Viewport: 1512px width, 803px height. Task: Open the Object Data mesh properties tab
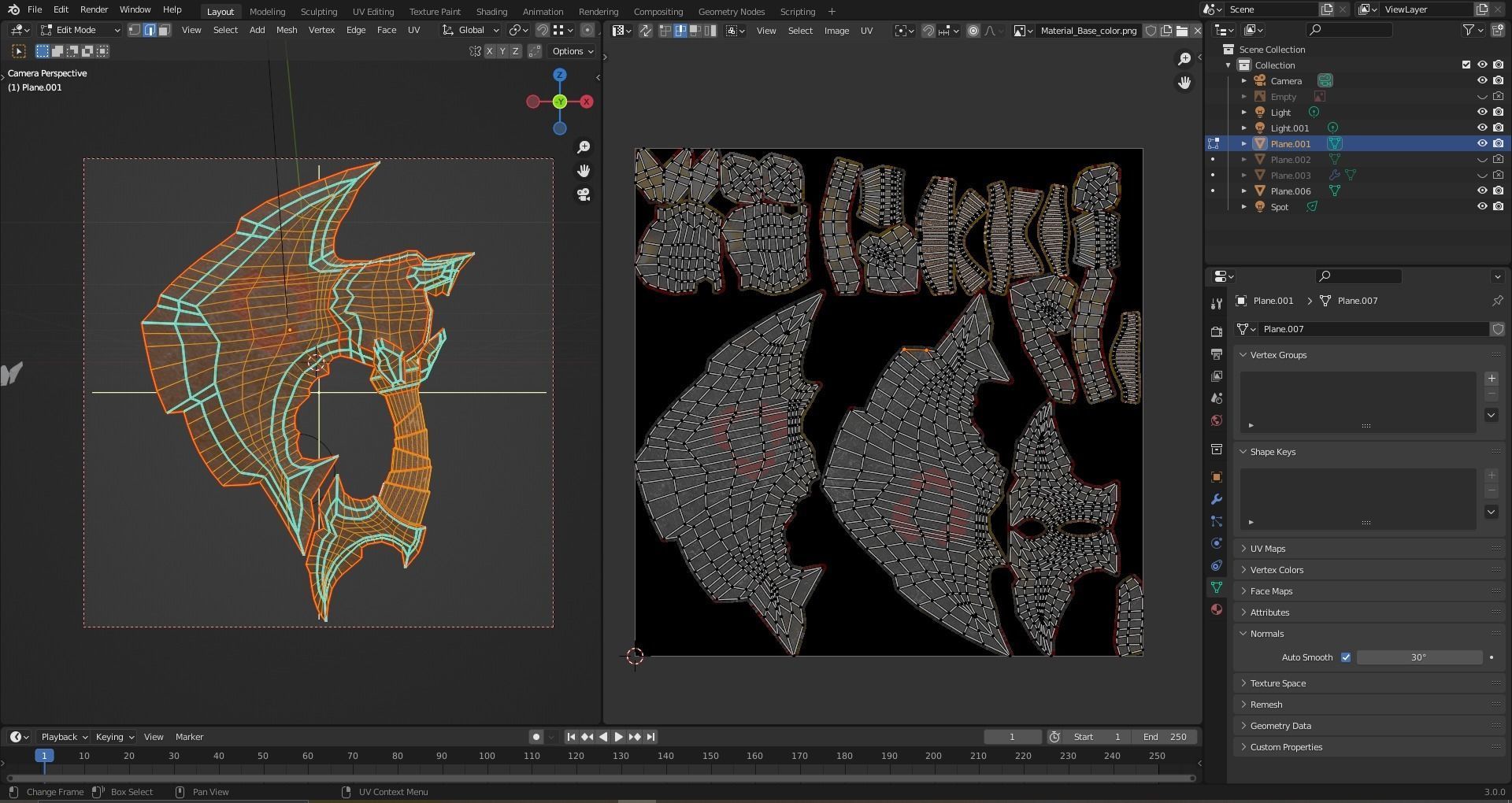[x=1217, y=587]
